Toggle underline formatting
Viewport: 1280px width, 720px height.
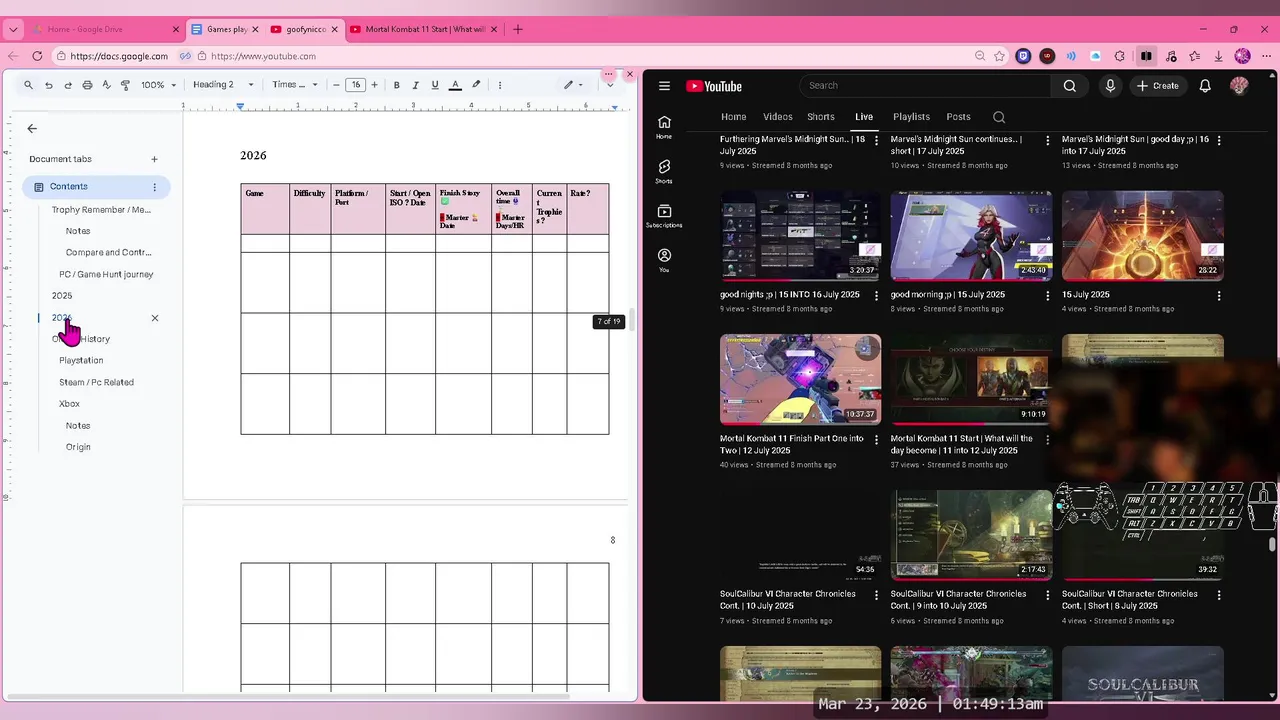[435, 85]
